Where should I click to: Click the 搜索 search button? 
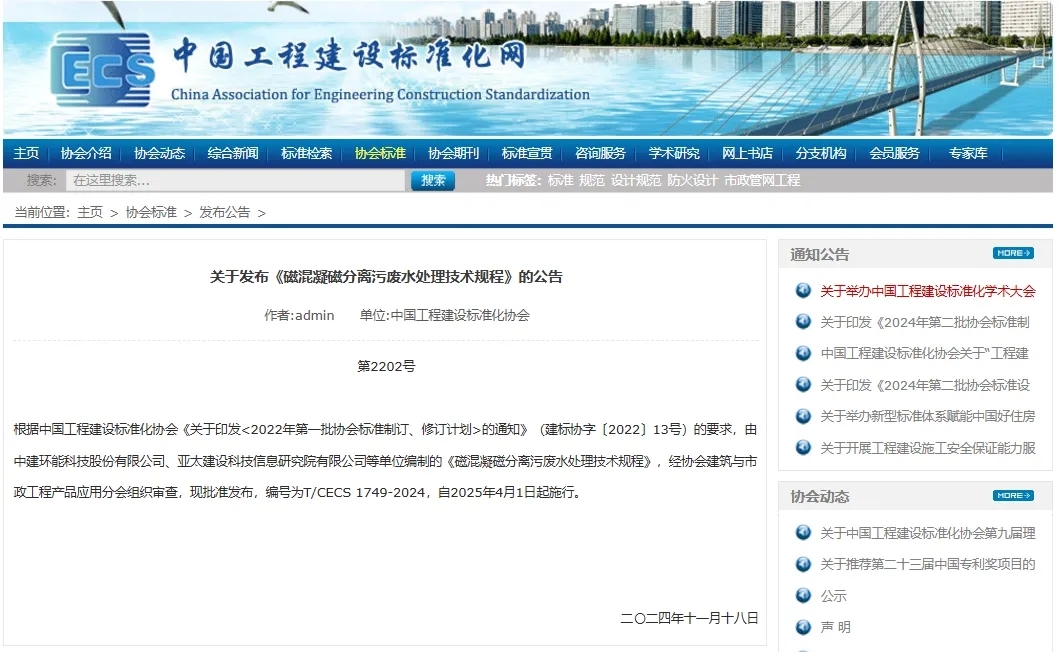(x=432, y=181)
